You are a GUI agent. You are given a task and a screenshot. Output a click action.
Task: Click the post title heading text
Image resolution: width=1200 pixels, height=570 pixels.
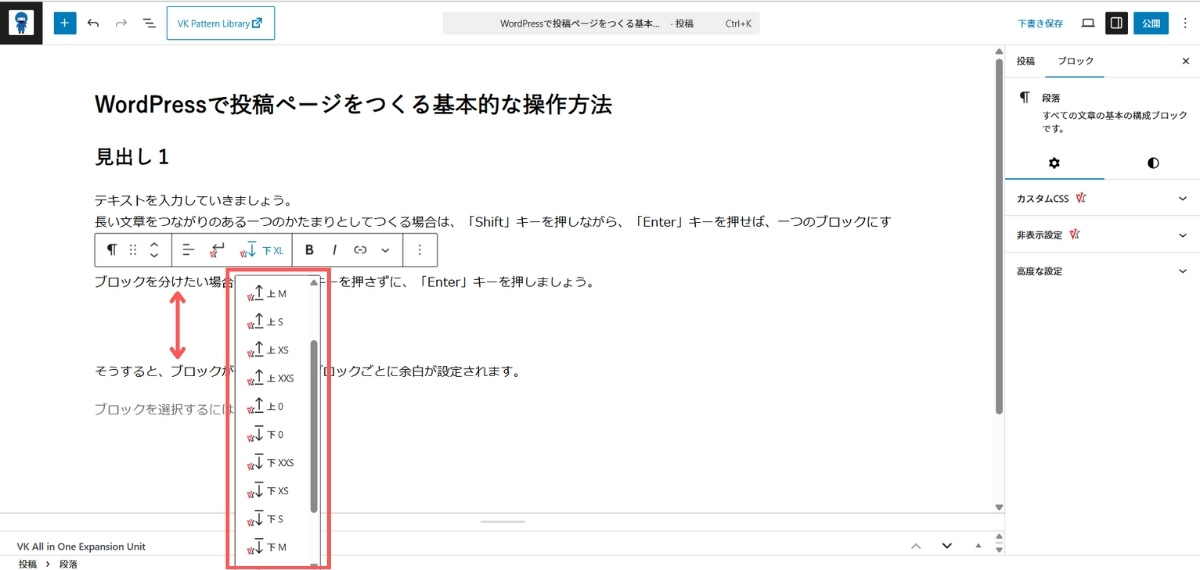coord(353,104)
